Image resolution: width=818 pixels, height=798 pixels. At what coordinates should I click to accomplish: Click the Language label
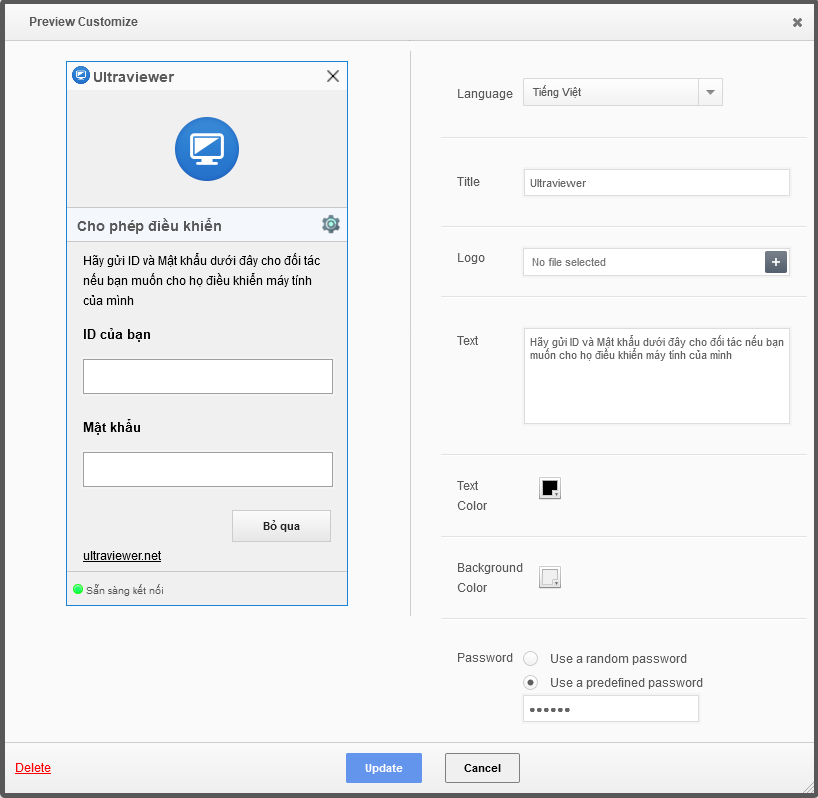pyautogui.click(x=485, y=94)
